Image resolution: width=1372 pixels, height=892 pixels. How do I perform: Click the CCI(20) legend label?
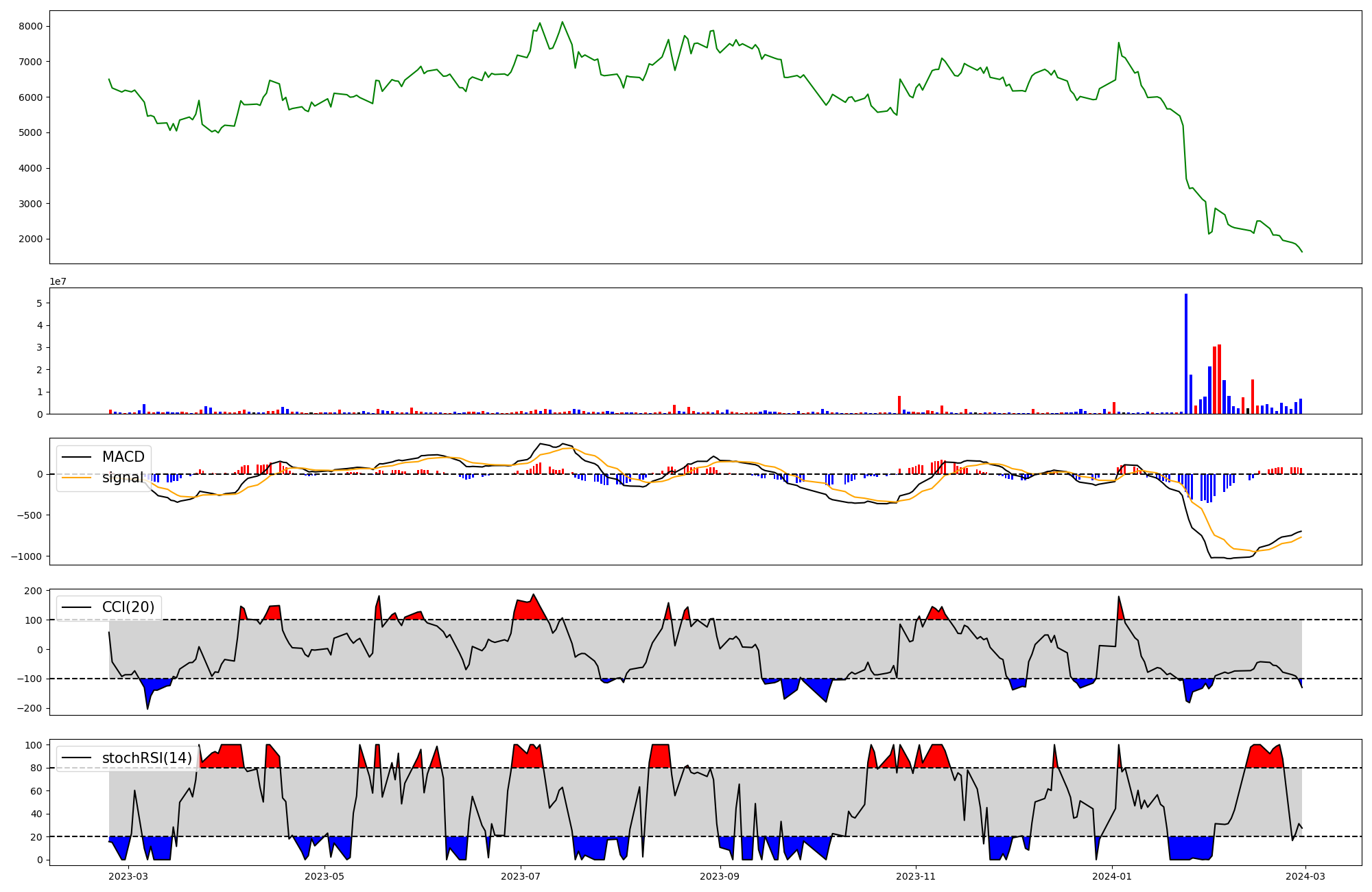click(128, 607)
